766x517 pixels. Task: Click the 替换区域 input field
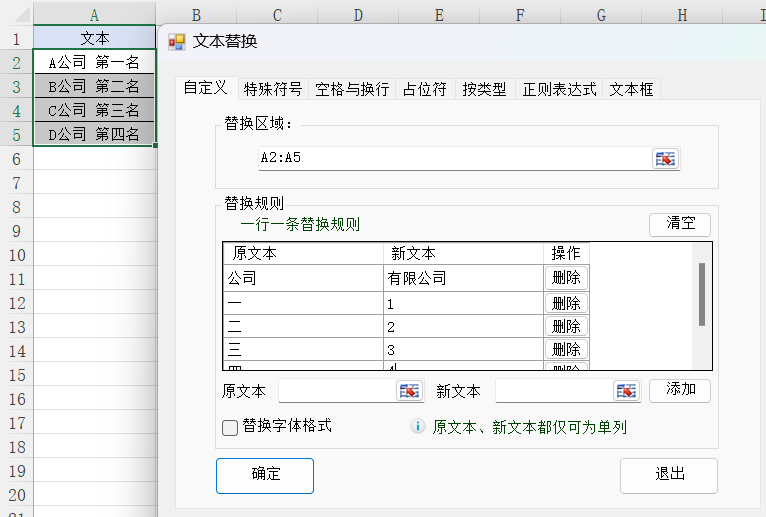click(x=450, y=158)
